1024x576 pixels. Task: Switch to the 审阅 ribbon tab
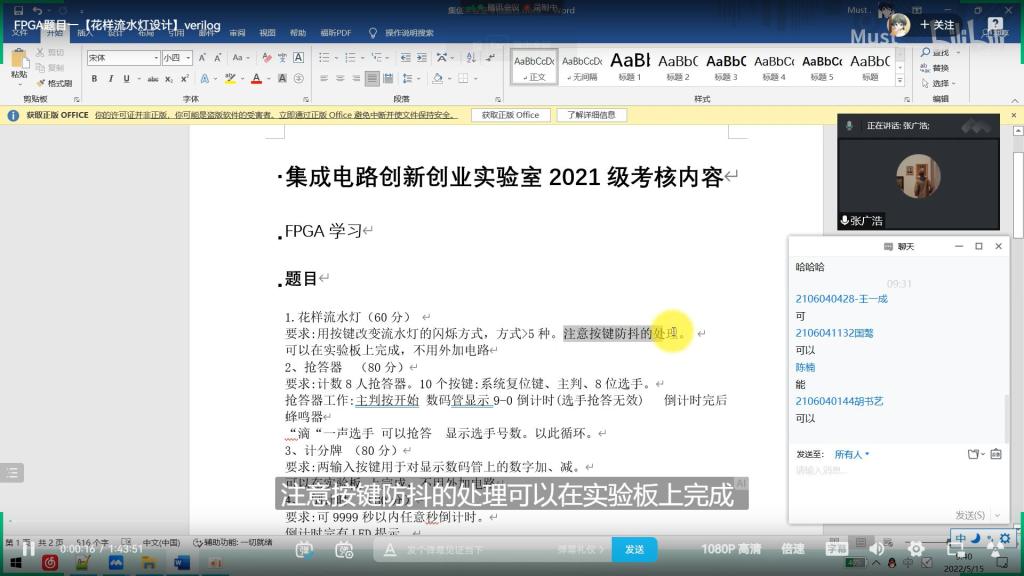[237, 33]
